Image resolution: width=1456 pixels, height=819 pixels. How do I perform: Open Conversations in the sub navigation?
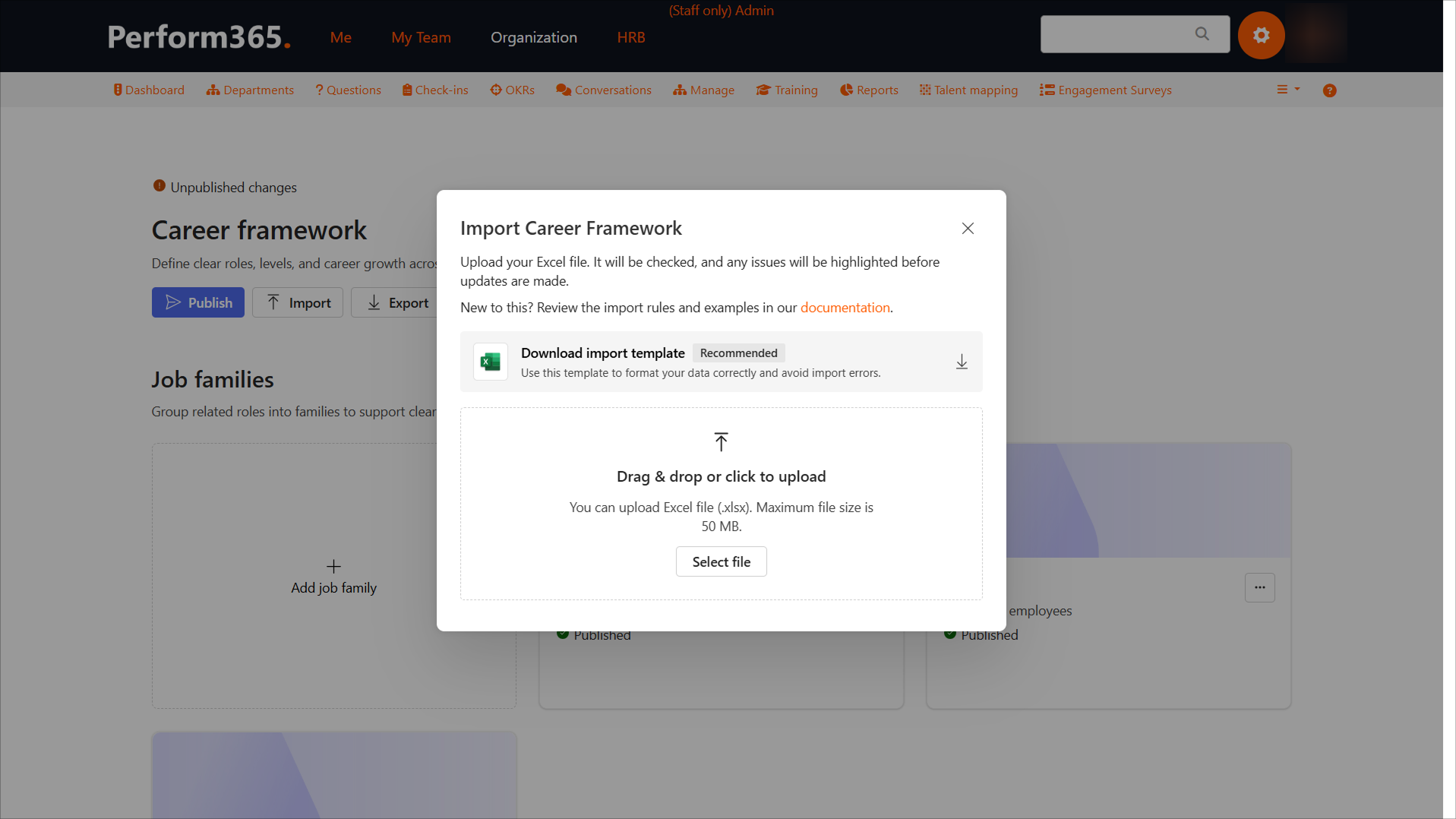pyautogui.click(x=604, y=90)
